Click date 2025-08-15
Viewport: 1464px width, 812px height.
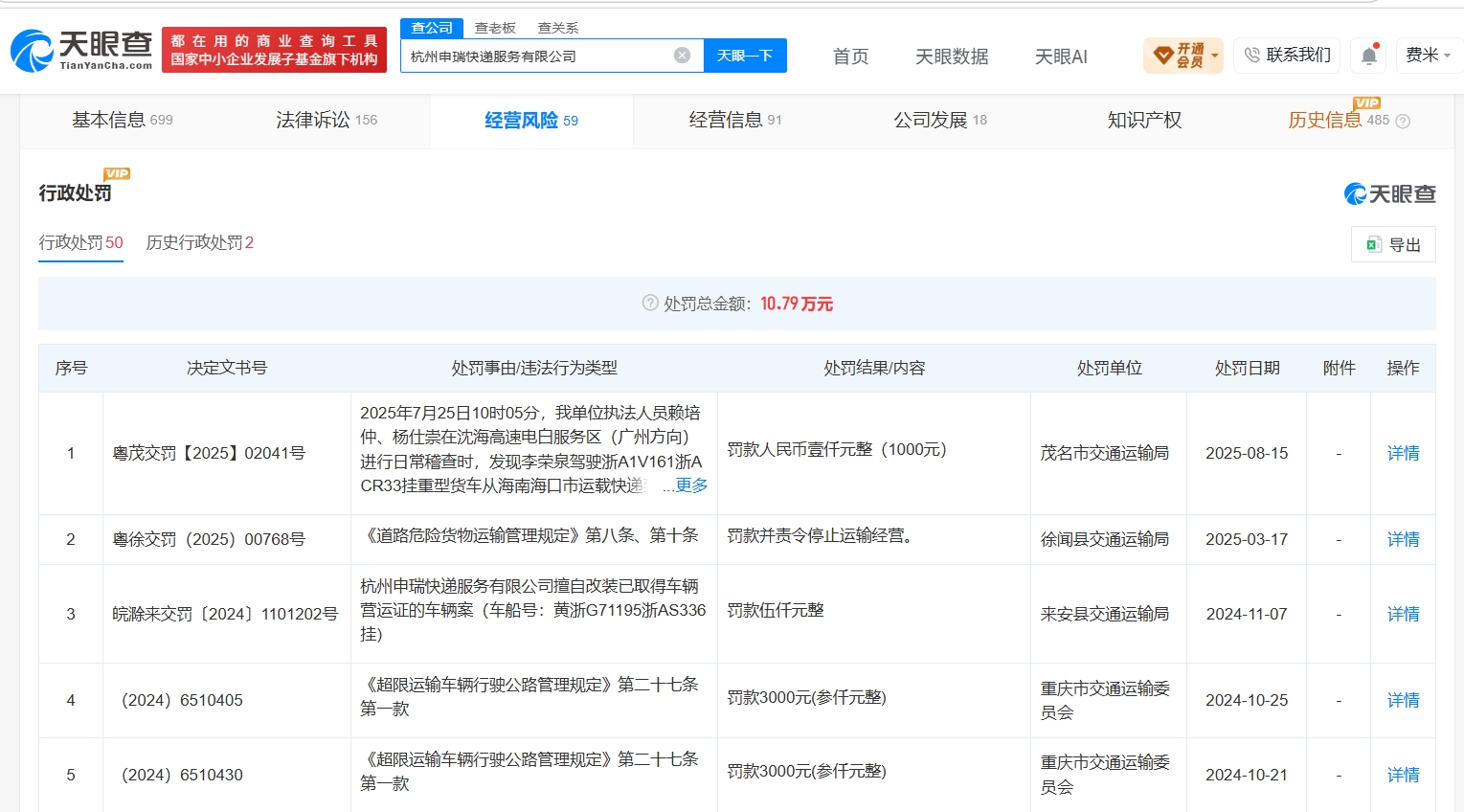(1247, 453)
